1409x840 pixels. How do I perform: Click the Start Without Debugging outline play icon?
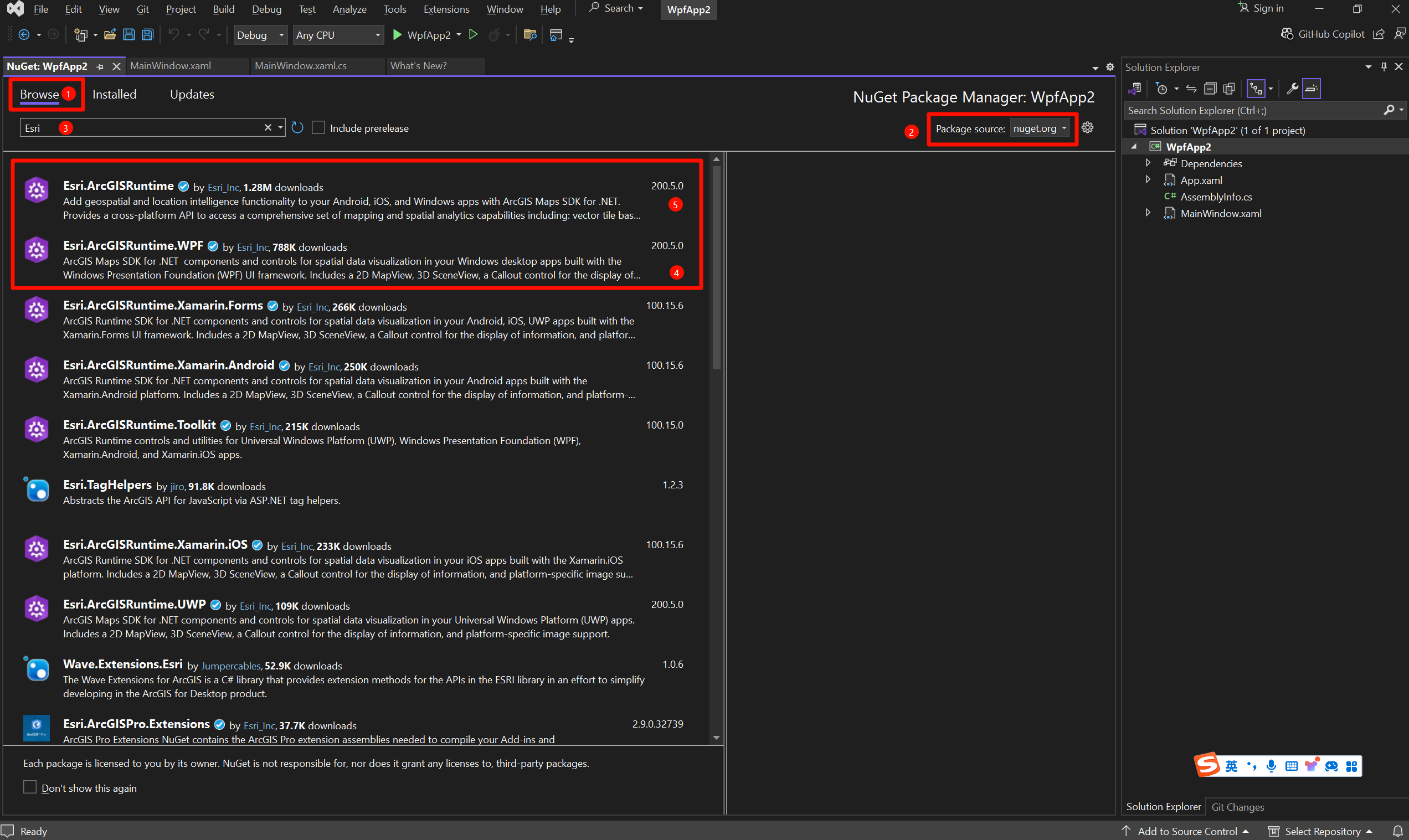[472, 34]
